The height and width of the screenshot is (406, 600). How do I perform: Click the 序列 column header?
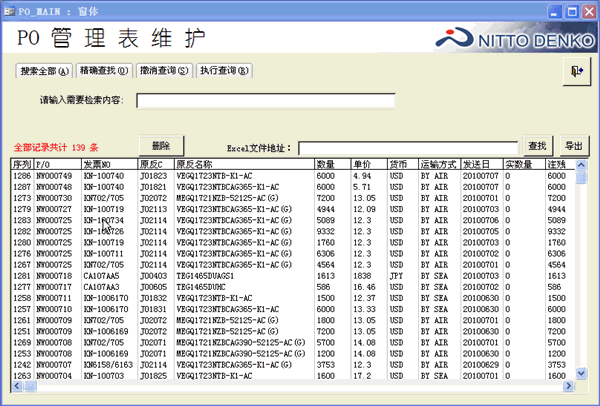point(22,165)
